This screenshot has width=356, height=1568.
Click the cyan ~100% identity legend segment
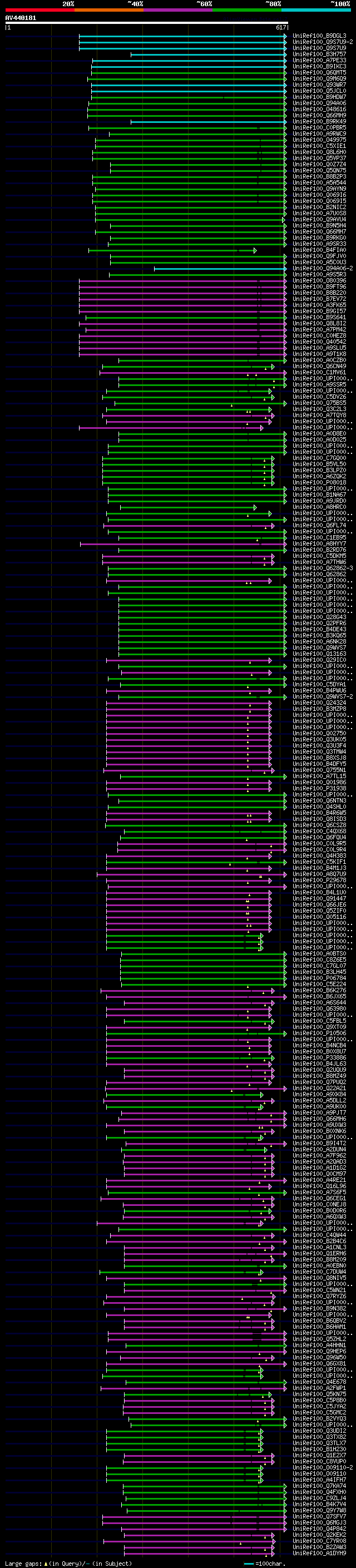point(316,10)
